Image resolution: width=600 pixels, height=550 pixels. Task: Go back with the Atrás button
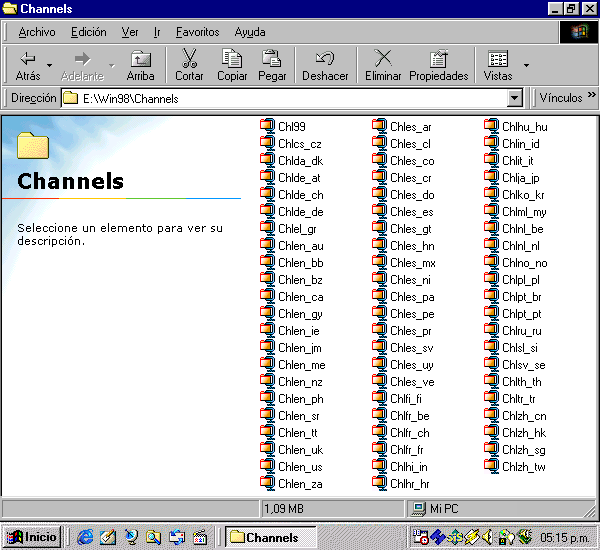[28, 65]
